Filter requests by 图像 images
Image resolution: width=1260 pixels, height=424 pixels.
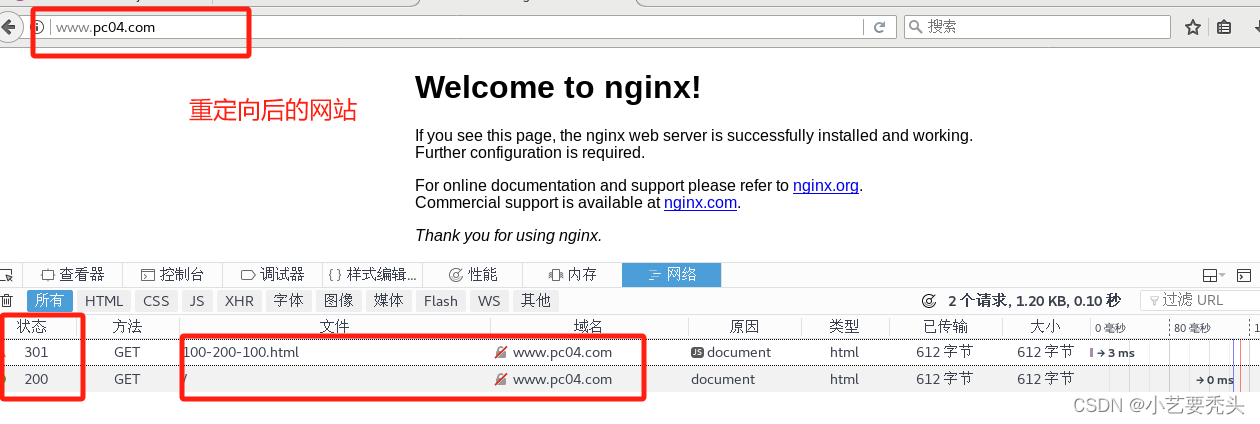[x=338, y=300]
